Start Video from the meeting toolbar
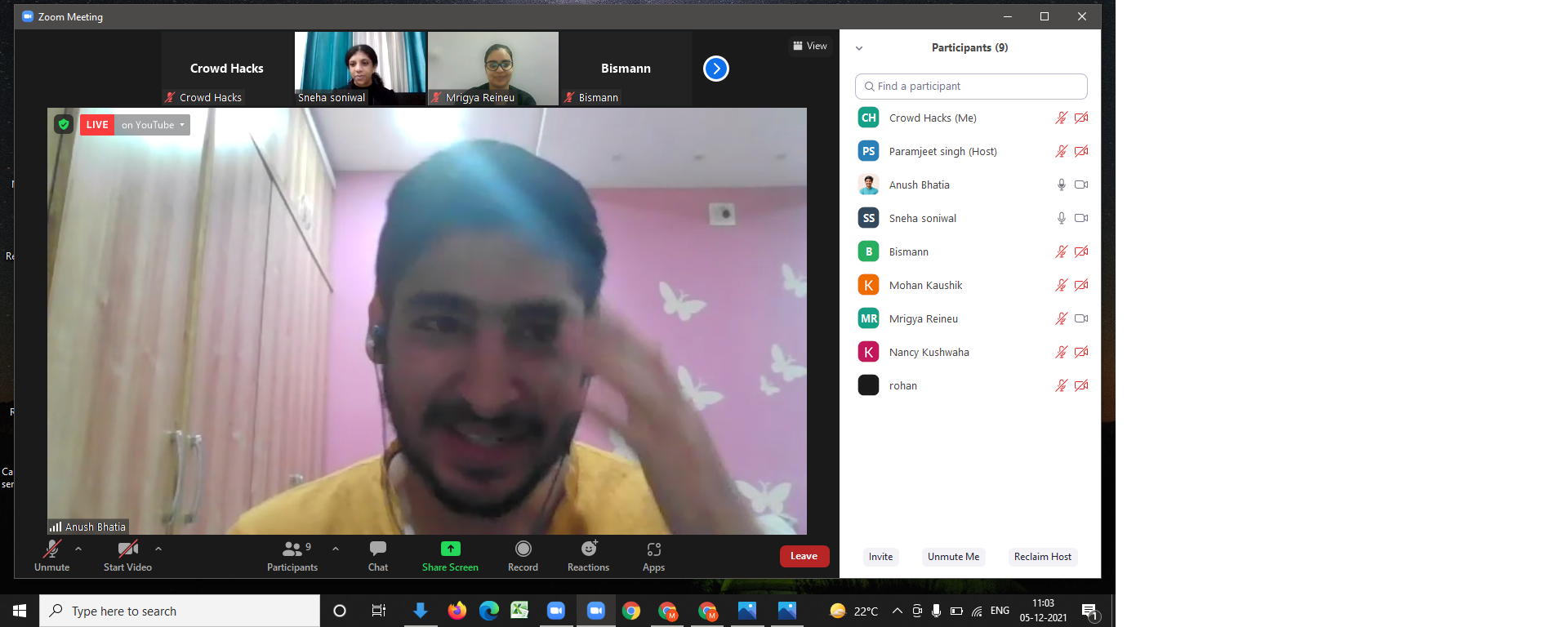1568x627 pixels. [127, 556]
